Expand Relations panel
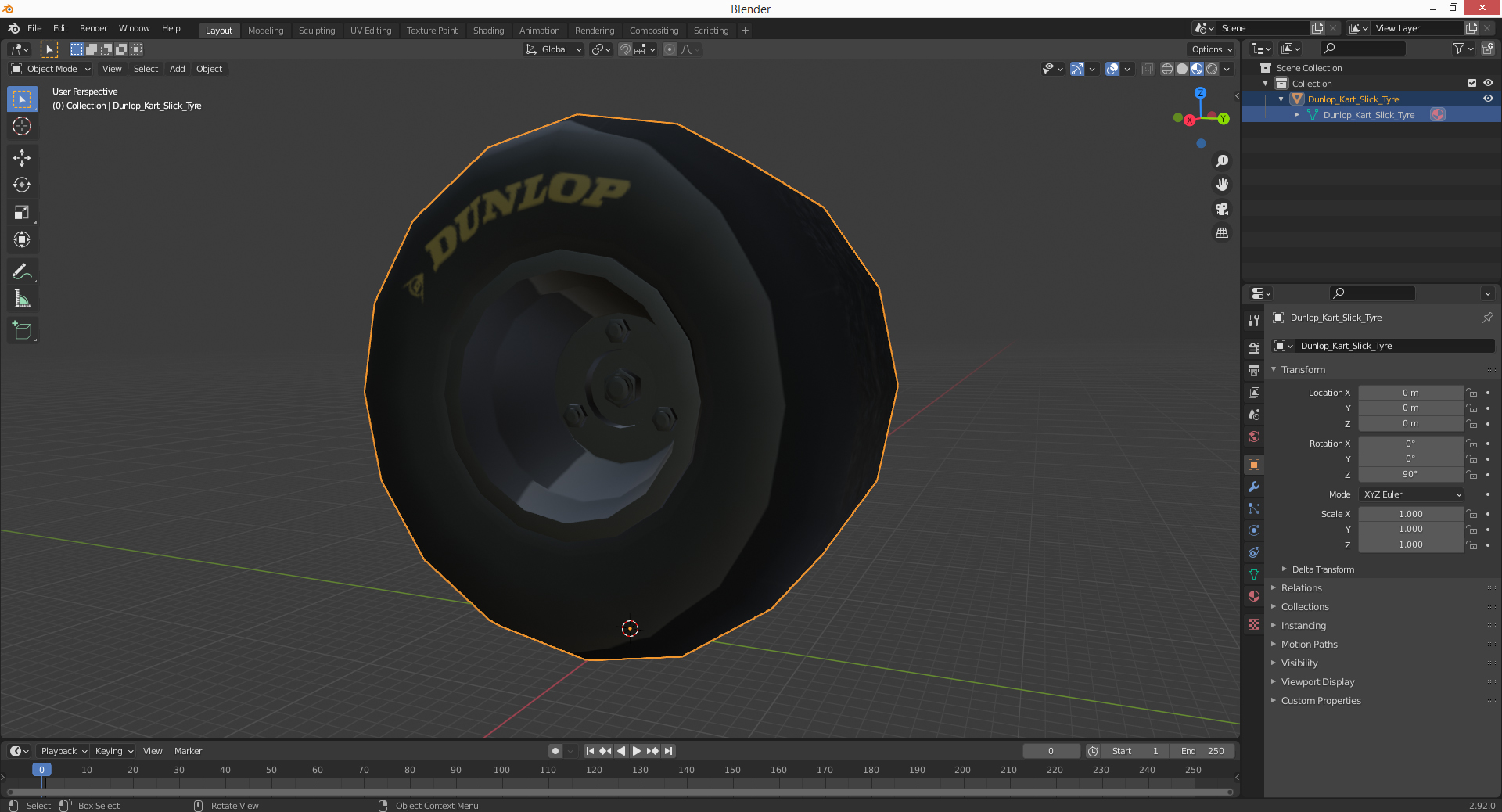The image size is (1502, 812). coord(1301,588)
